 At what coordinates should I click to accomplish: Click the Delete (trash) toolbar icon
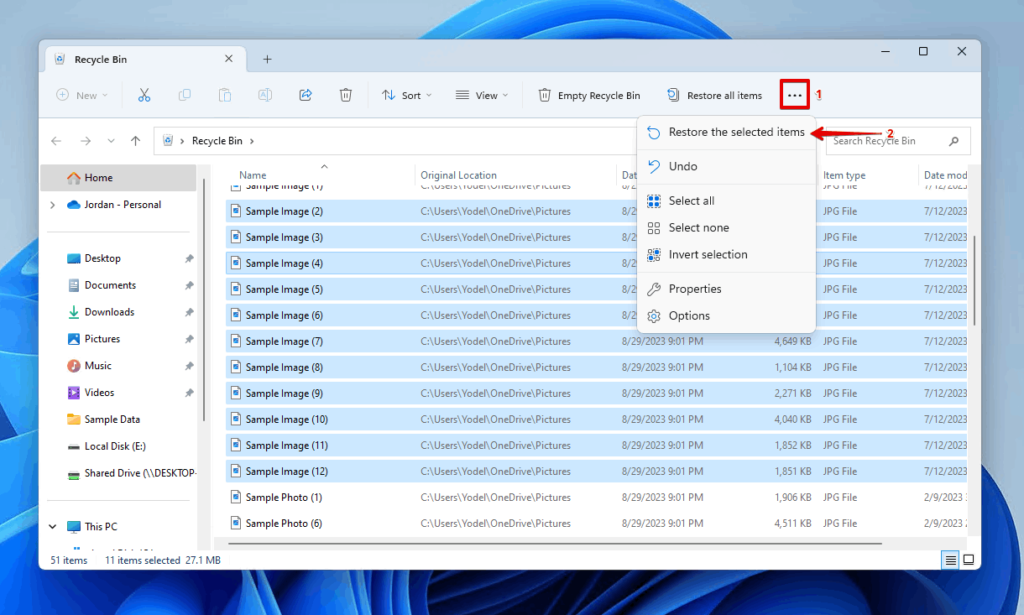tap(345, 94)
